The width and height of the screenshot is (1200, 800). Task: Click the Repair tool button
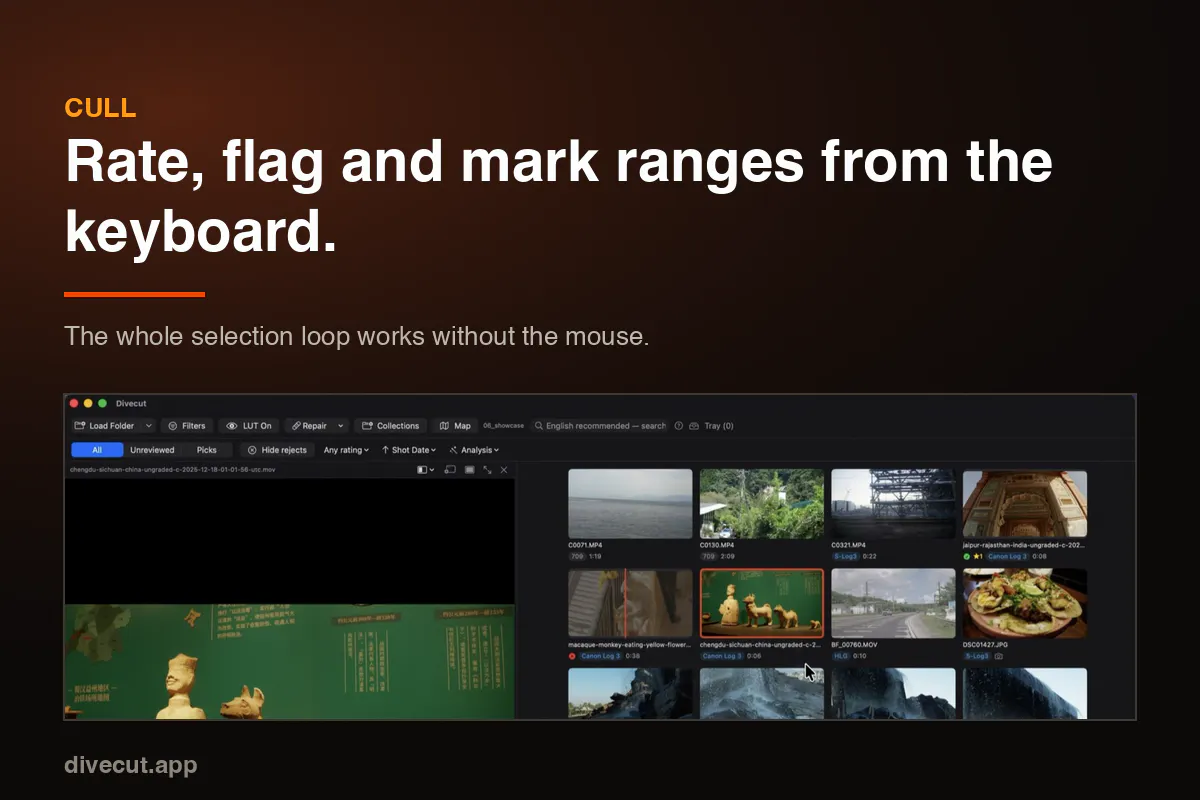click(310, 425)
